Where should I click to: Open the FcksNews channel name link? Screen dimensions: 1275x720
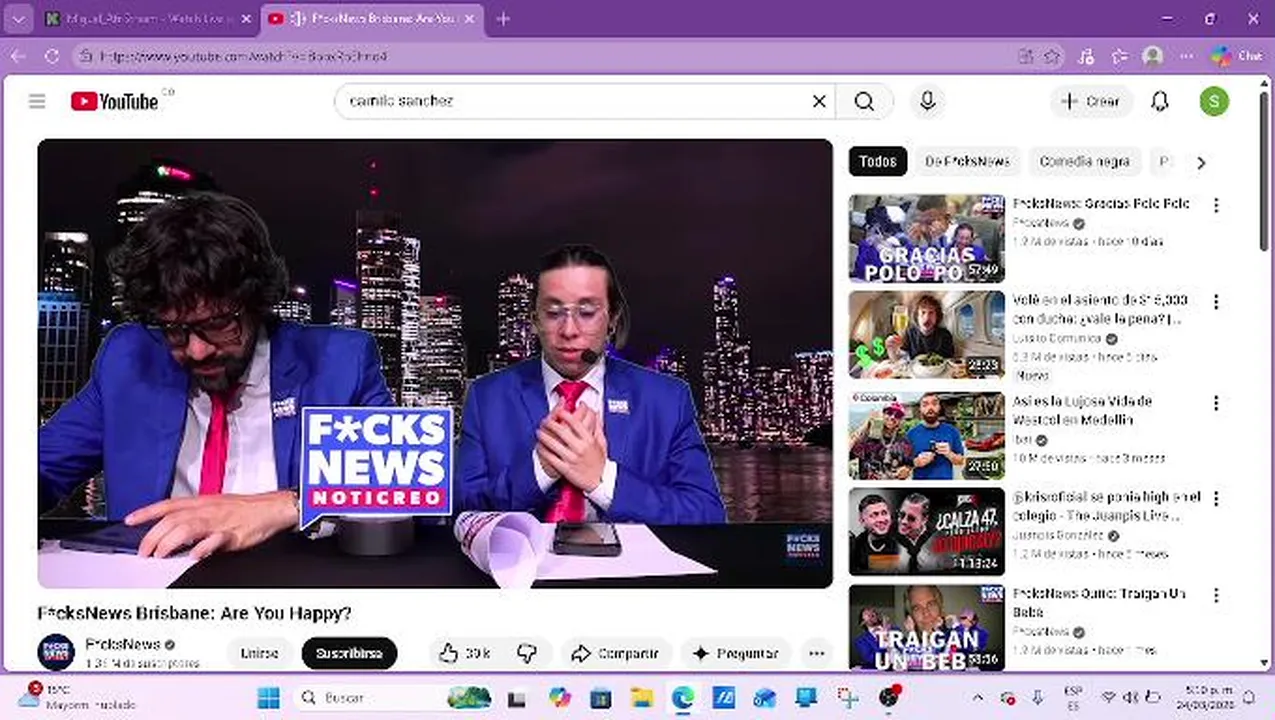tap(123, 644)
